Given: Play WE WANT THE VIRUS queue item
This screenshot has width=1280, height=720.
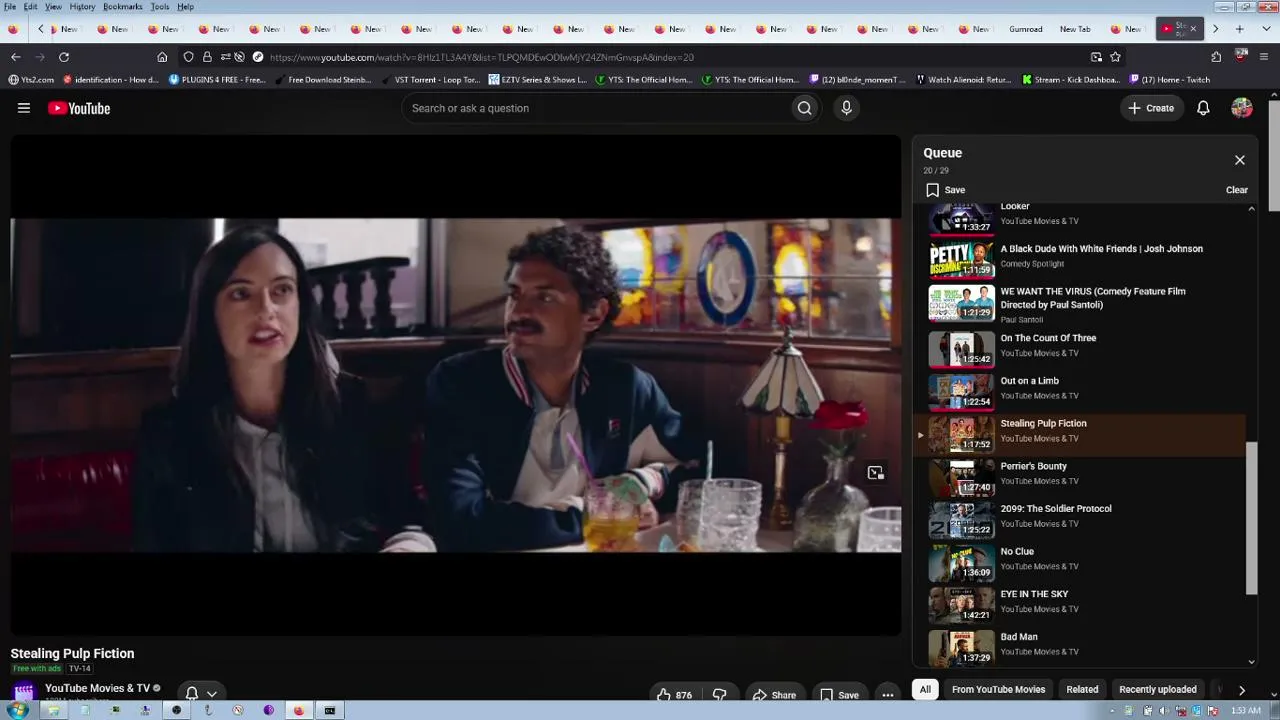Looking at the screenshot, I should point(1082,304).
